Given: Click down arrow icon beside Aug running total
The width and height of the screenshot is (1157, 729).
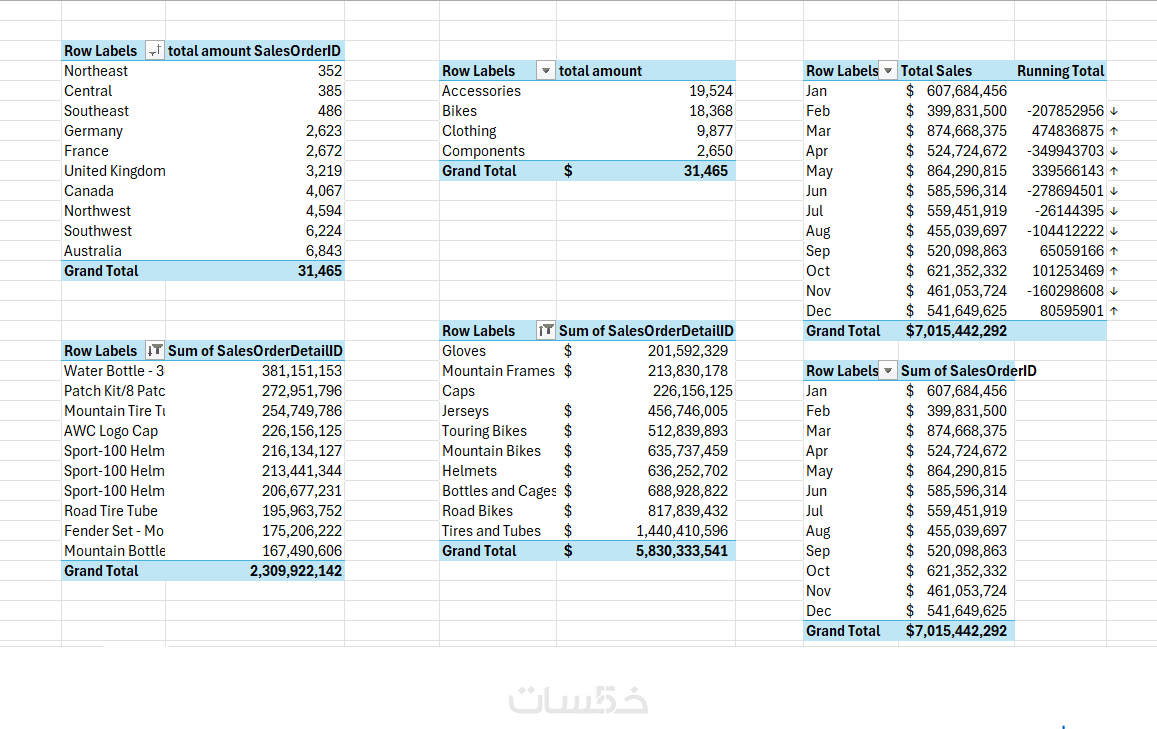Looking at the screenshot, I should point(1114,231).
